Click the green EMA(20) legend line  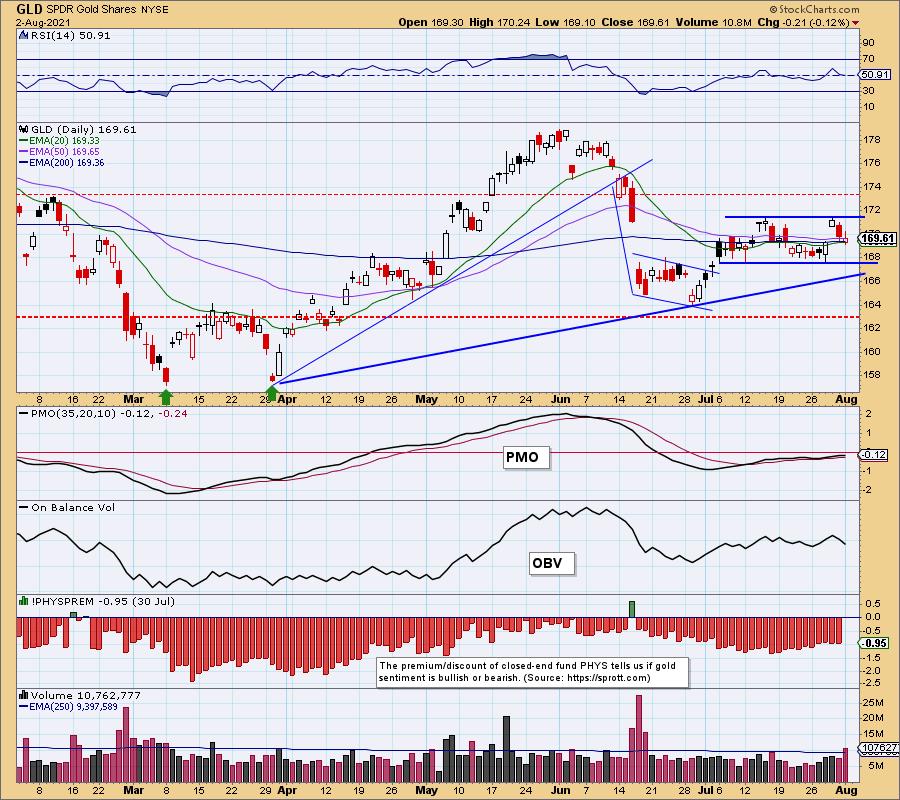[24, 141]
